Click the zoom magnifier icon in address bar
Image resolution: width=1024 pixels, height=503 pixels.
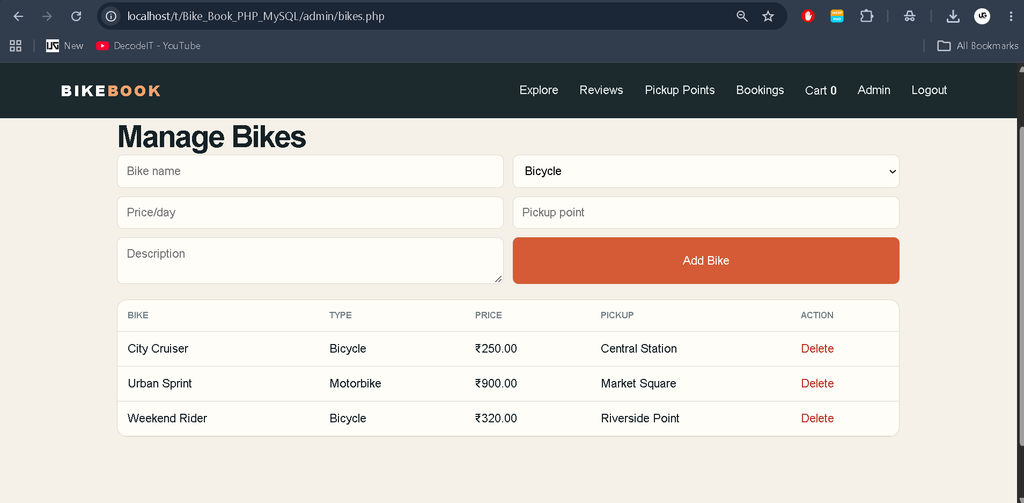(742, 16)
